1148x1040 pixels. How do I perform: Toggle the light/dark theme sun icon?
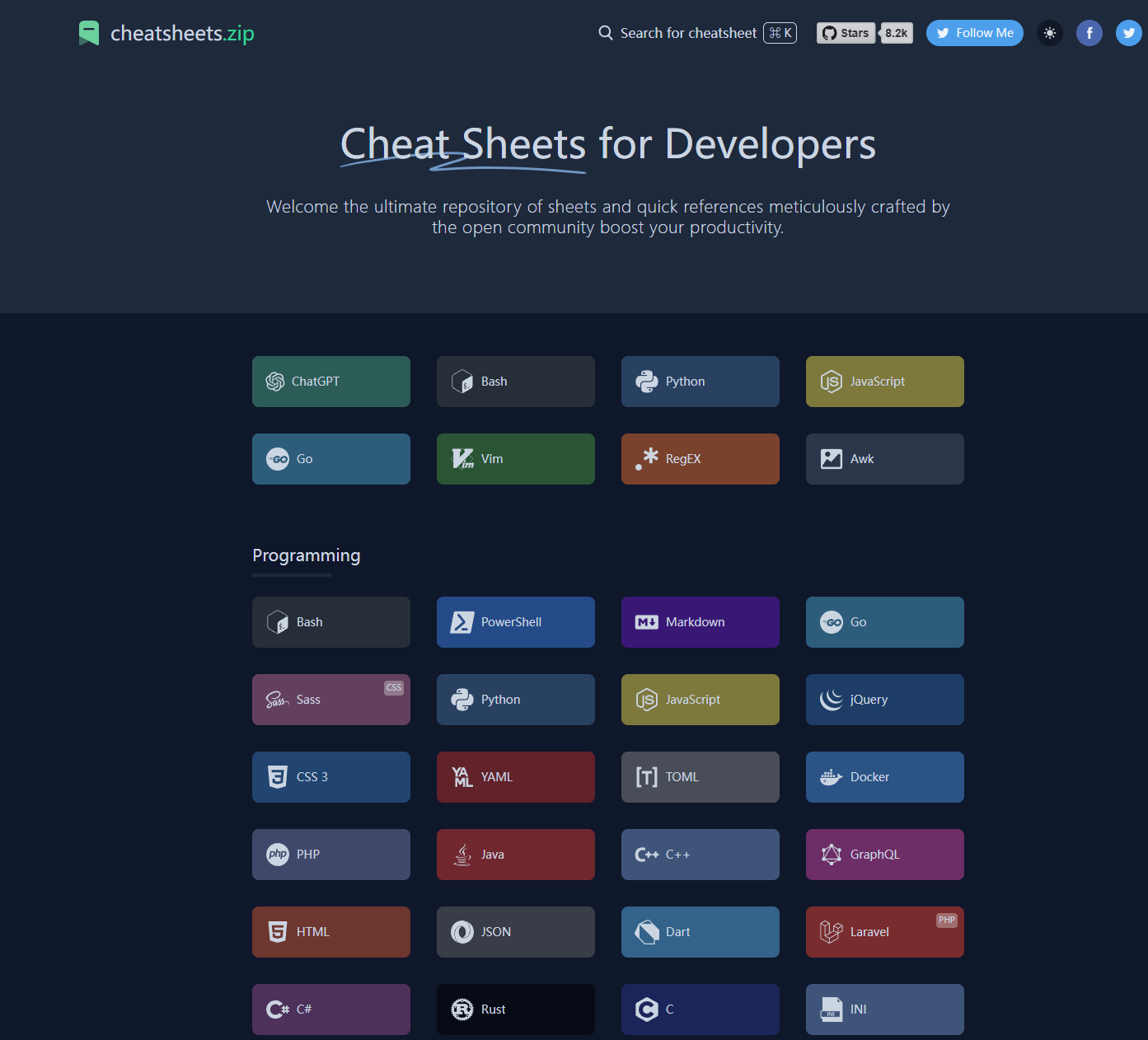(x=1049, y=33)
